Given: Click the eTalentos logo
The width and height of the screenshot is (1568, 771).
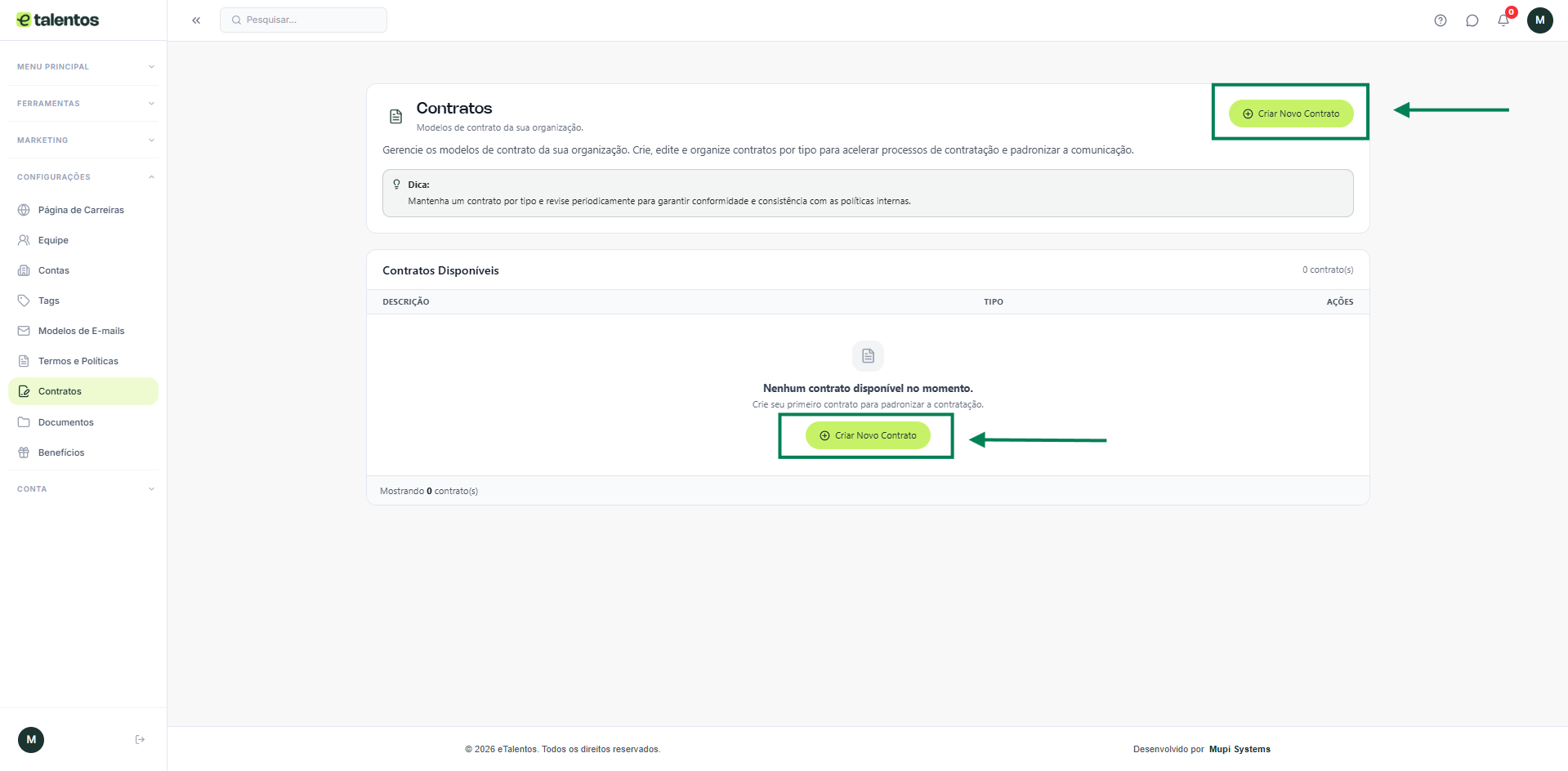Looking at the screenshot, I should coord(58,20).
